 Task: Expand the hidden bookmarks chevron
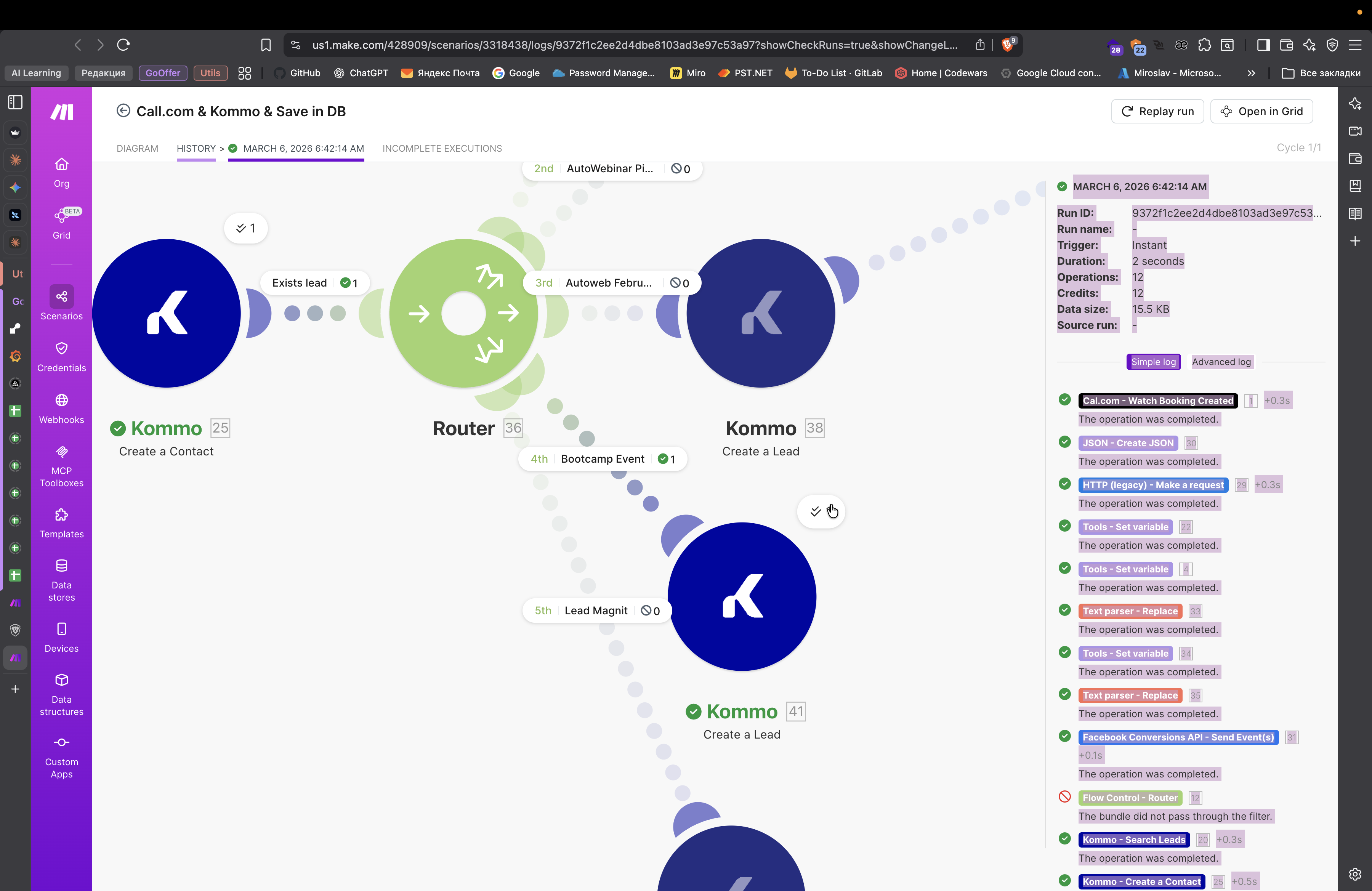1251,73
